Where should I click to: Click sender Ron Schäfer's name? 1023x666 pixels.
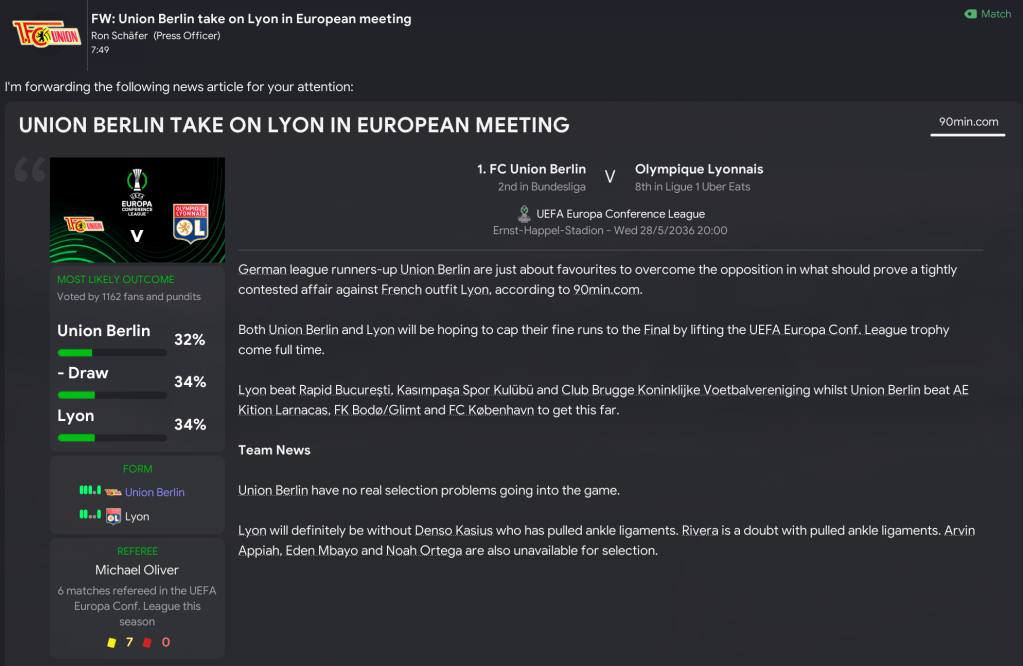click(119, 36)
